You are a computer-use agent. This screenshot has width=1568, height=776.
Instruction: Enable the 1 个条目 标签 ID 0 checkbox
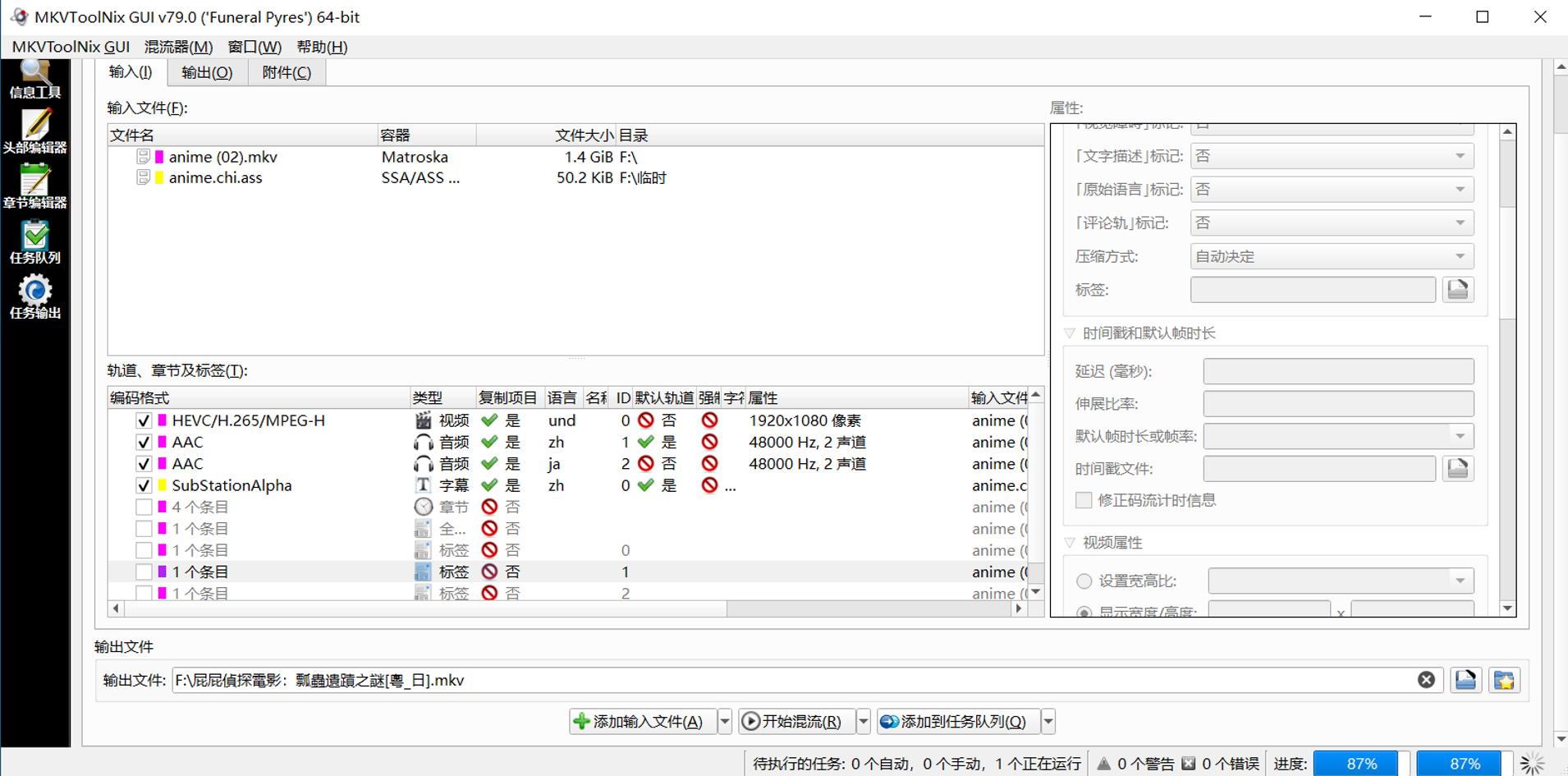click(144, 550)
